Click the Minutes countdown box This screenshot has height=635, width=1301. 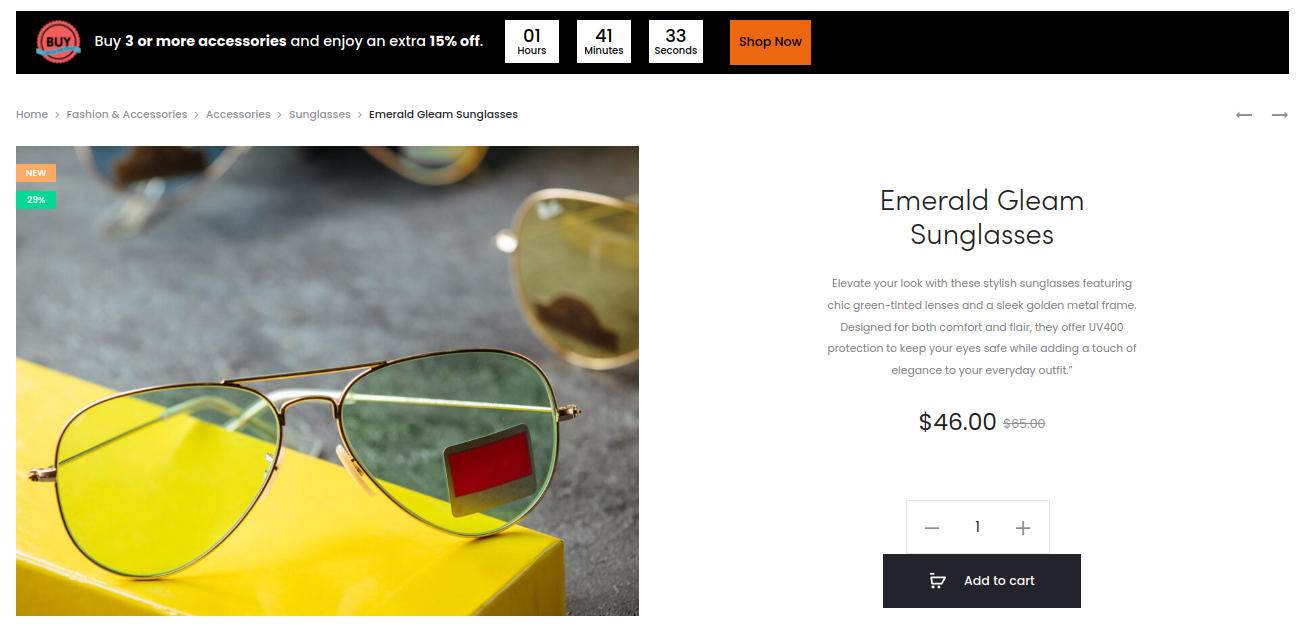(x=604, y=42)
